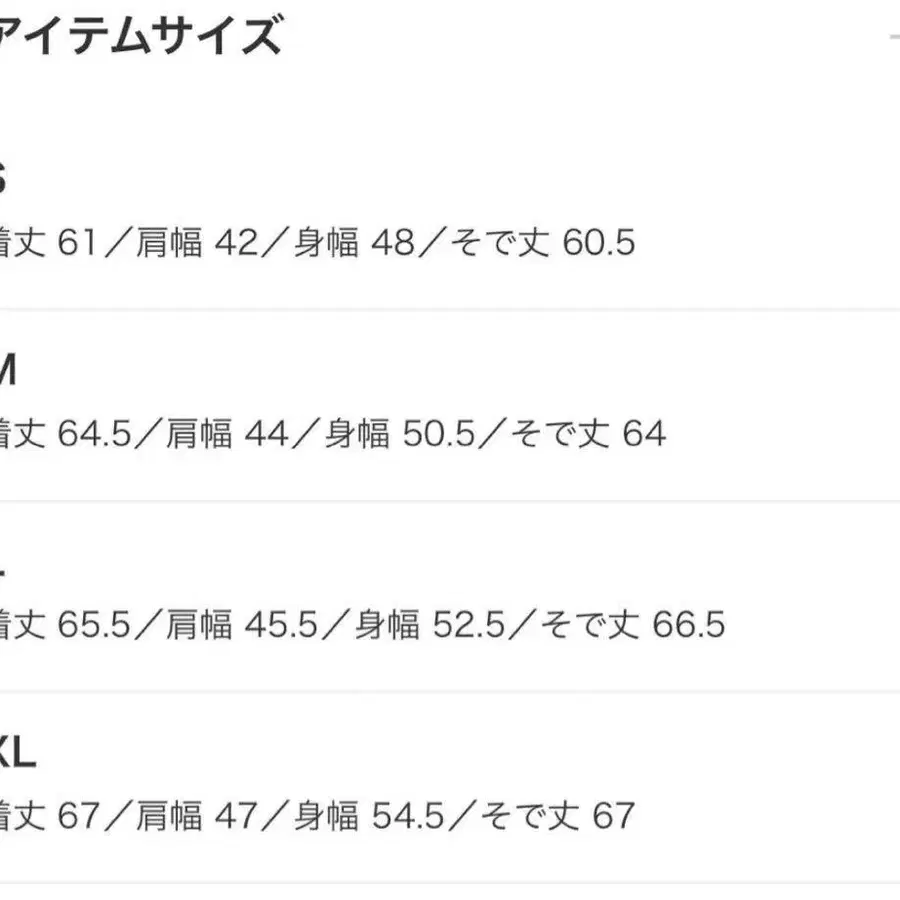
Task: Click the 着丈 67 measurement
Action: click(46, 816)
